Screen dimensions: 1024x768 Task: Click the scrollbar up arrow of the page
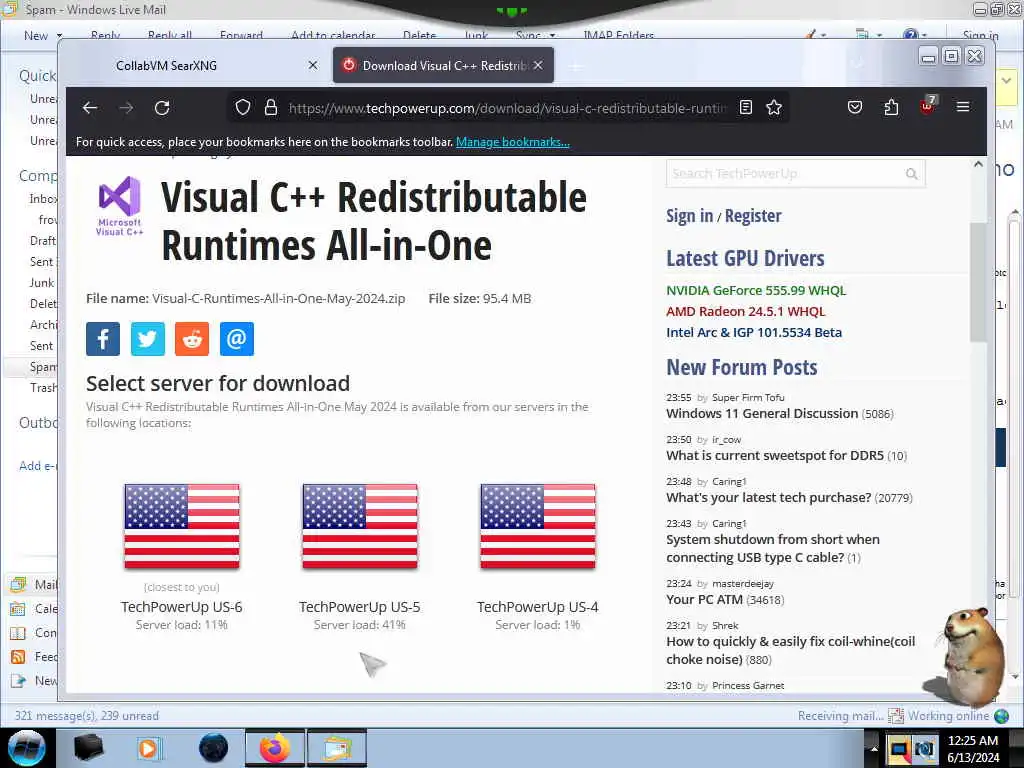(x=978, y=165)
